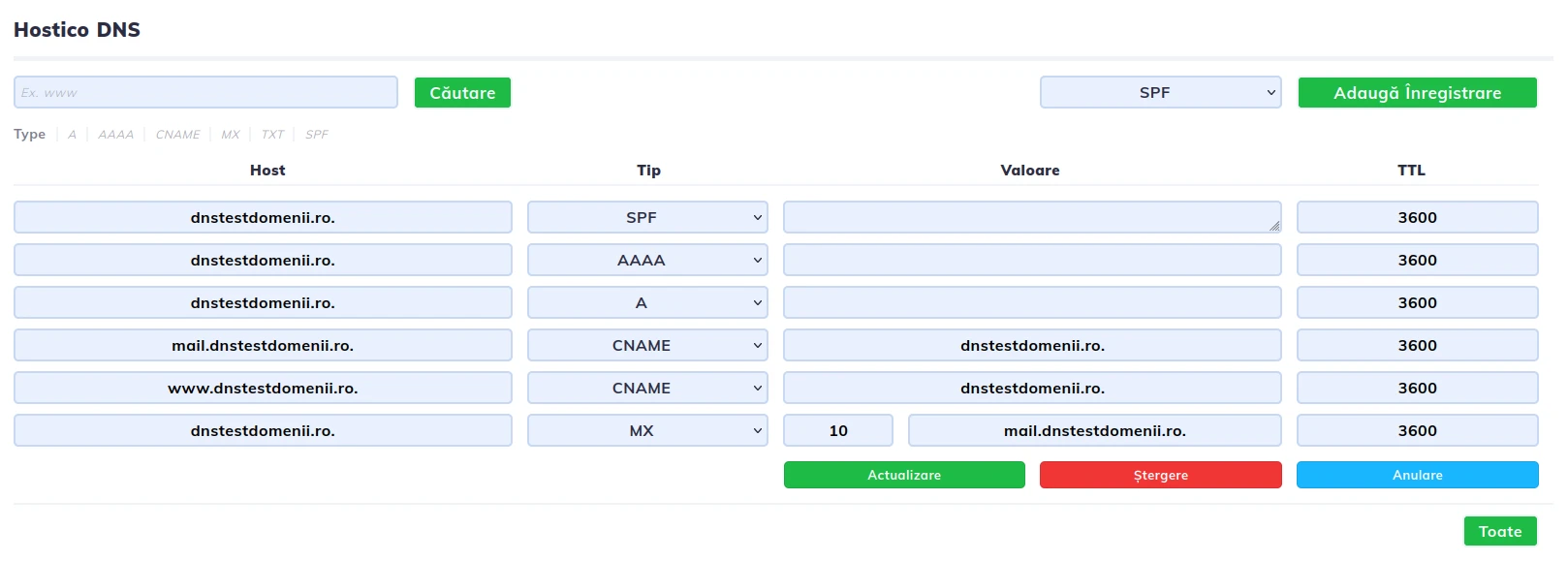Click the Căutare search button
The image size is (1568, 562).
(x=462, y=93)
